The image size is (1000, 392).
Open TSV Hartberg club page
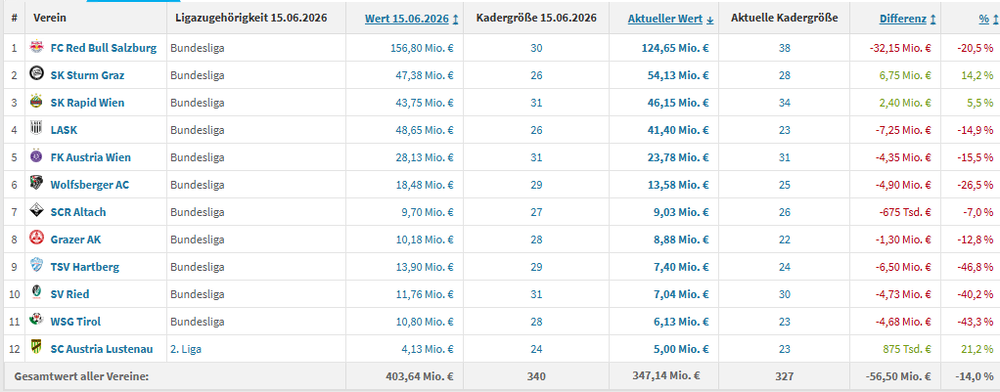(x=85, y=267)
